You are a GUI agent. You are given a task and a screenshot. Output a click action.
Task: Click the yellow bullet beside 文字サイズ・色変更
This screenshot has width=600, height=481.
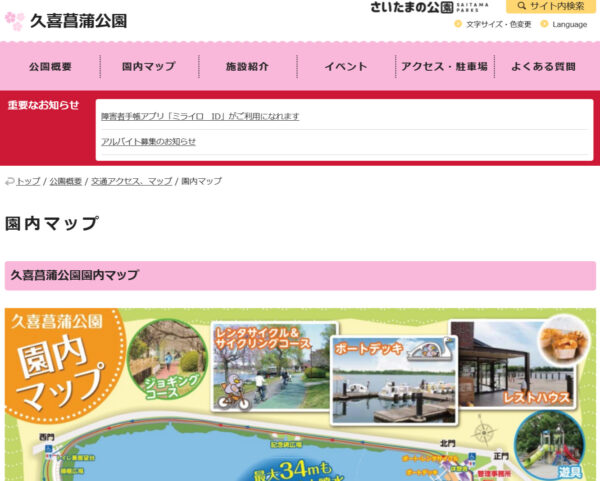coord(458,24)
